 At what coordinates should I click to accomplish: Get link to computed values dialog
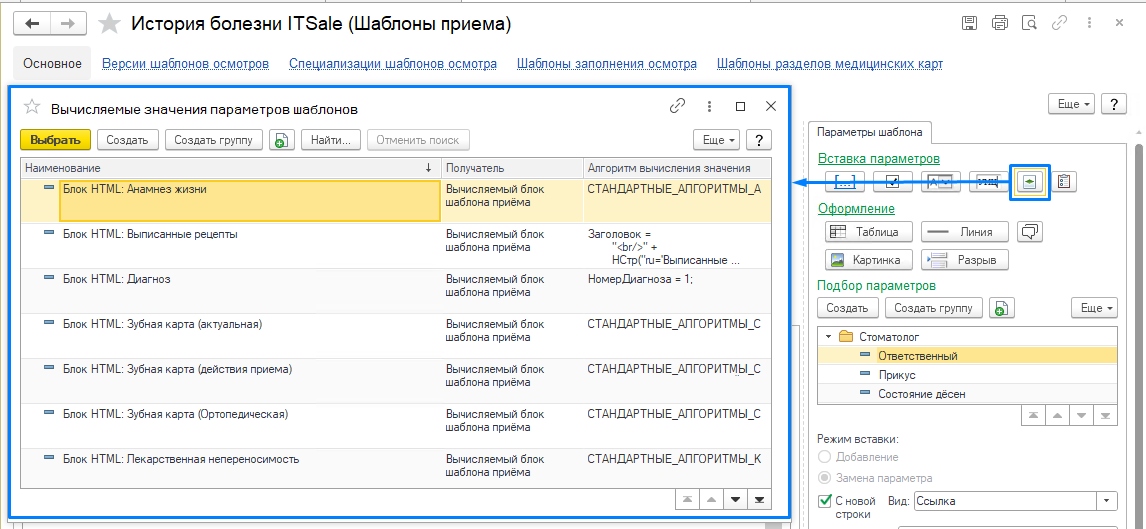coord(678,107)
